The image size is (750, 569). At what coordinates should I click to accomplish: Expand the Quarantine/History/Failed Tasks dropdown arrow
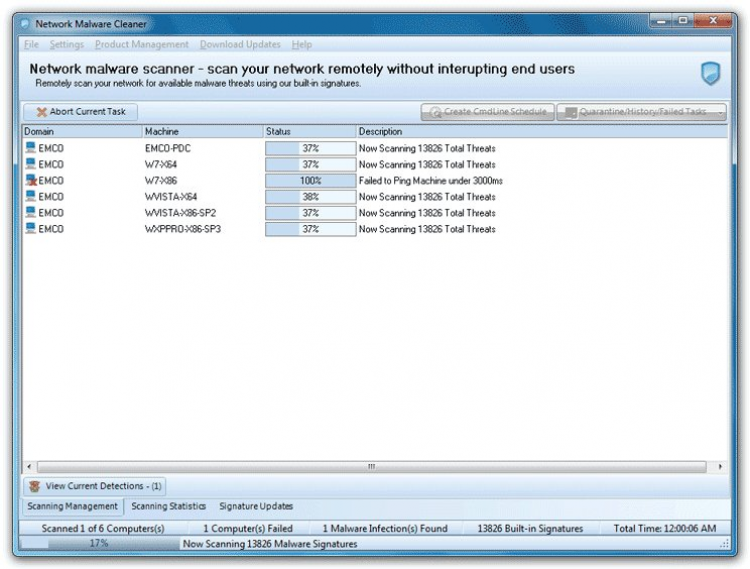coord(720,112)
